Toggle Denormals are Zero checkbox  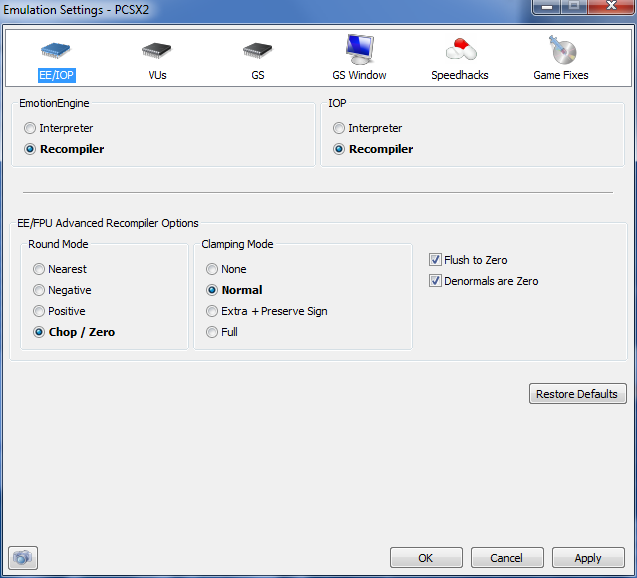click(435, 281)
